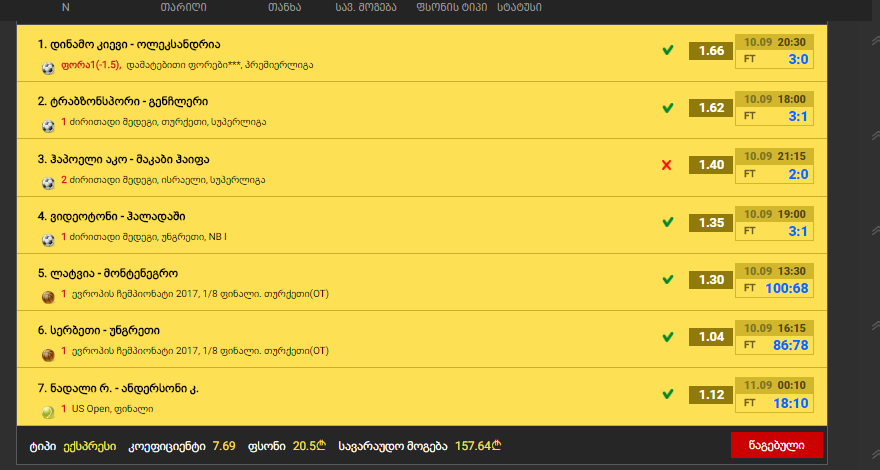
Task: Click tennis ball icon in ნადალი რ. row
Action: click(x=48, y=412)
